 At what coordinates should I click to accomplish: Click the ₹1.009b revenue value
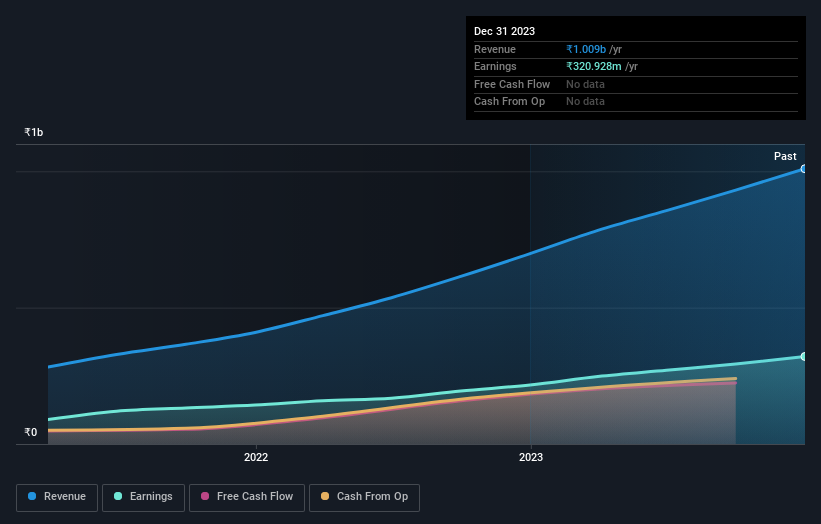[x=586, y=49]
